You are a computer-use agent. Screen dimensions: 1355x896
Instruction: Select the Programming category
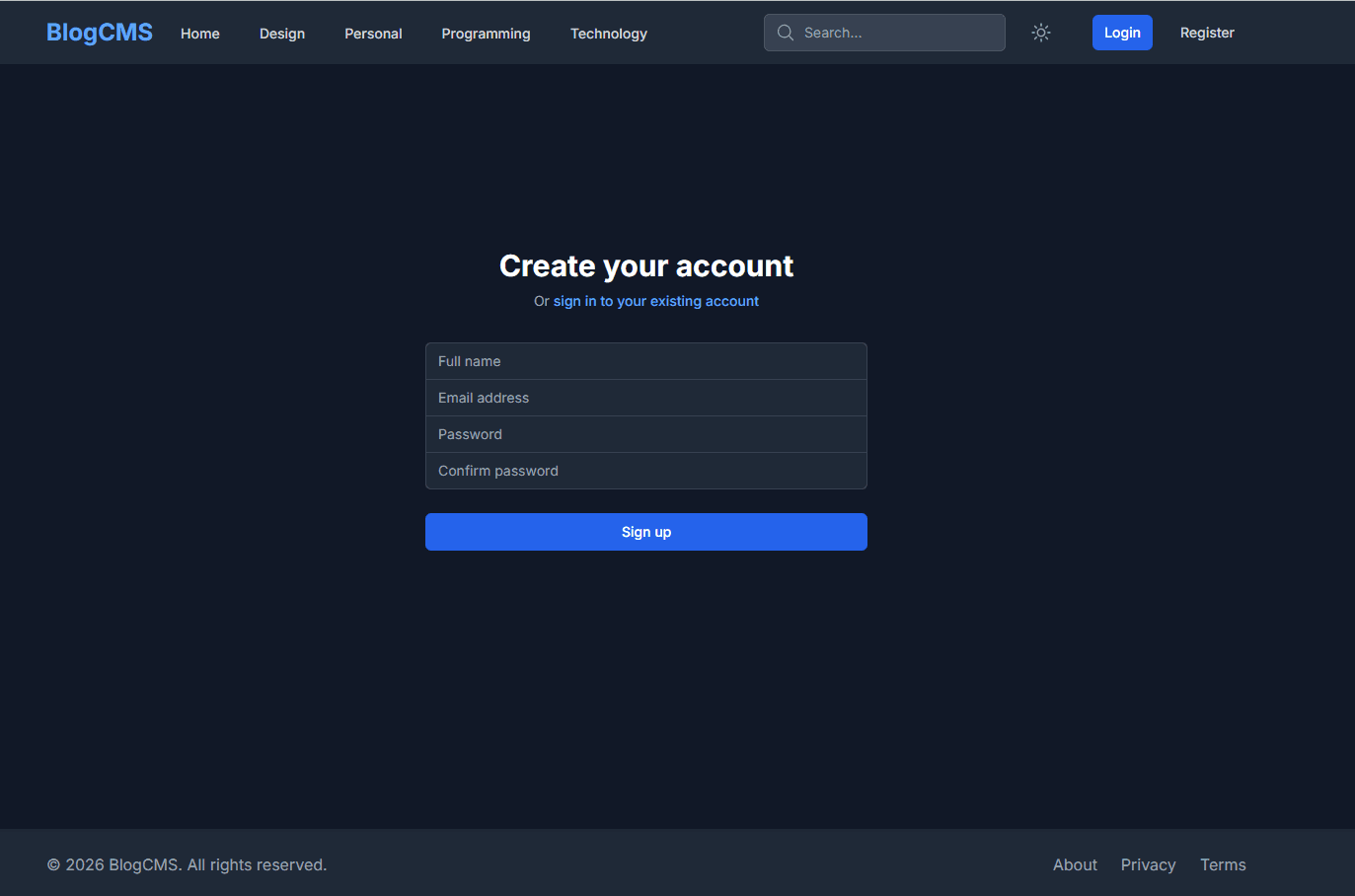(486, 34)
